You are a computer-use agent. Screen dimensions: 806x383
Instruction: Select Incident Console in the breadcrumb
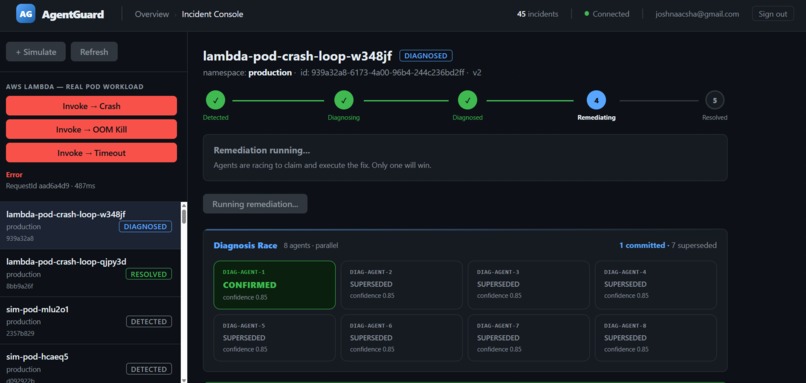point(212,14)
